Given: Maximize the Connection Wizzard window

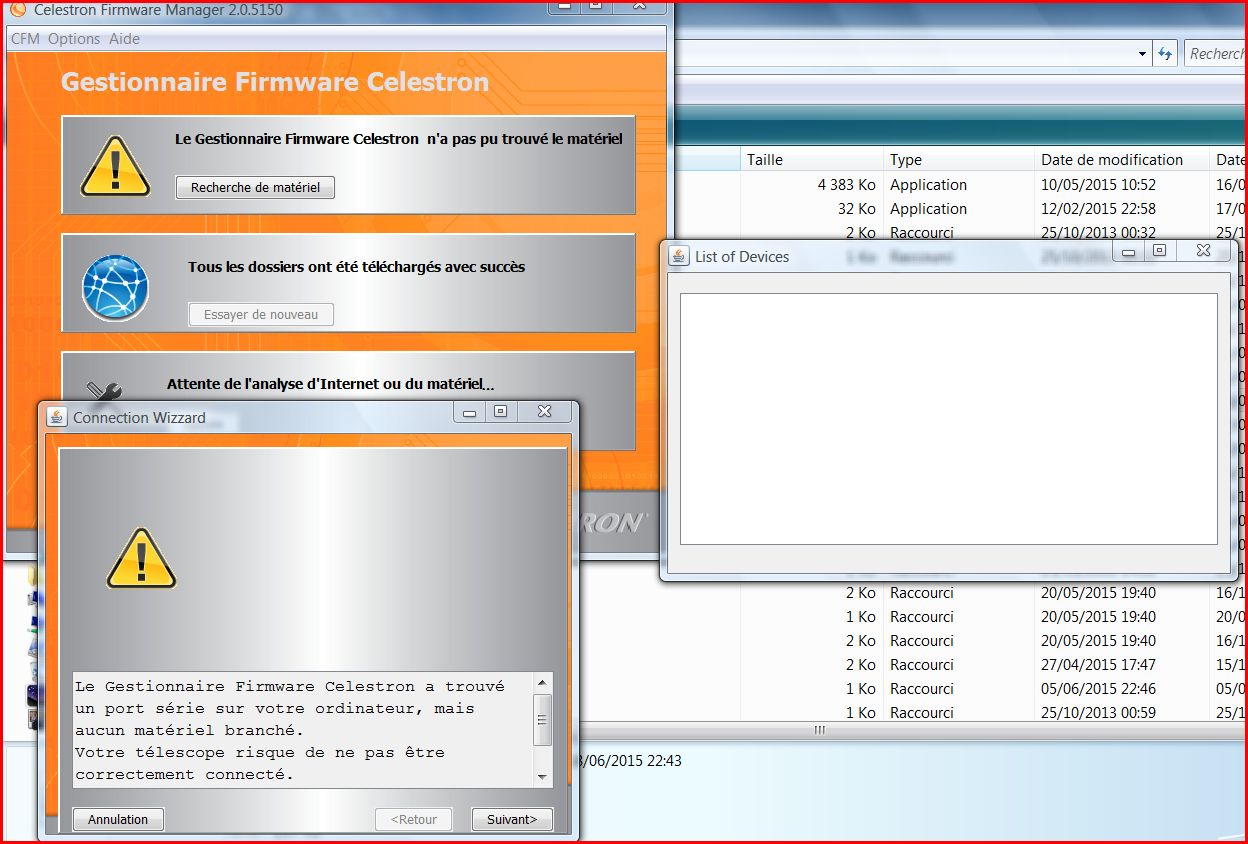Looking at the screenshot, I should pos(501,412).
